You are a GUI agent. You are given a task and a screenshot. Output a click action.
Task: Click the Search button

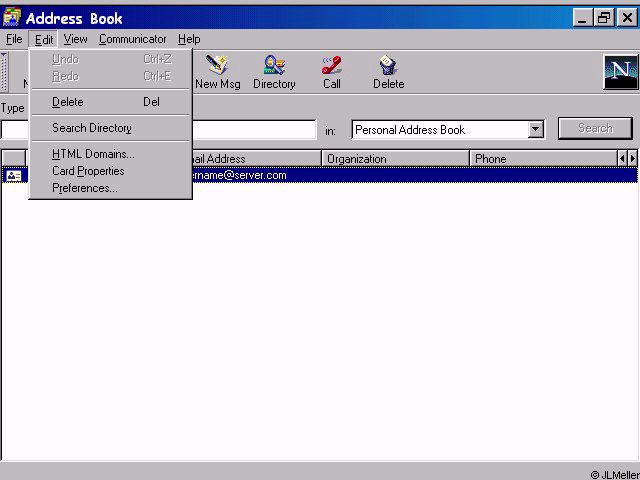point(595,128)
